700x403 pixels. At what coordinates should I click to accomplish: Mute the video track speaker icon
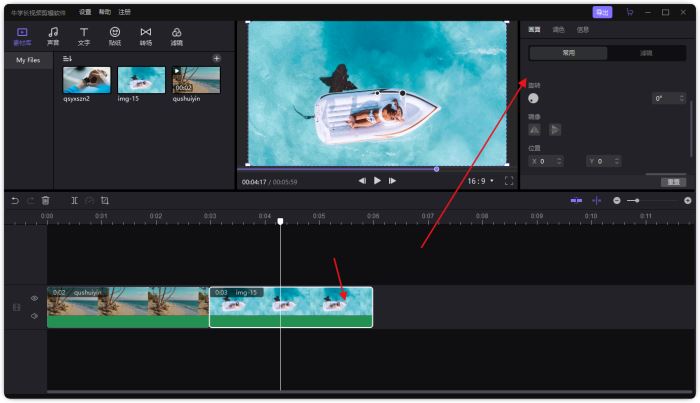click(34, 316)
